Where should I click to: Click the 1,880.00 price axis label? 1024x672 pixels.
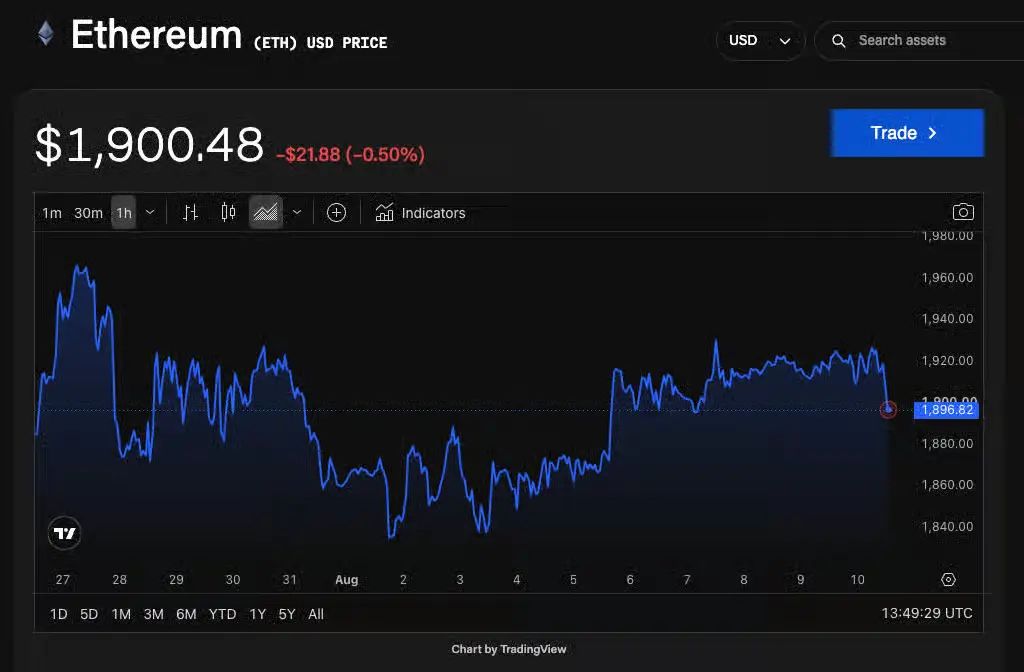pos(947,443)
